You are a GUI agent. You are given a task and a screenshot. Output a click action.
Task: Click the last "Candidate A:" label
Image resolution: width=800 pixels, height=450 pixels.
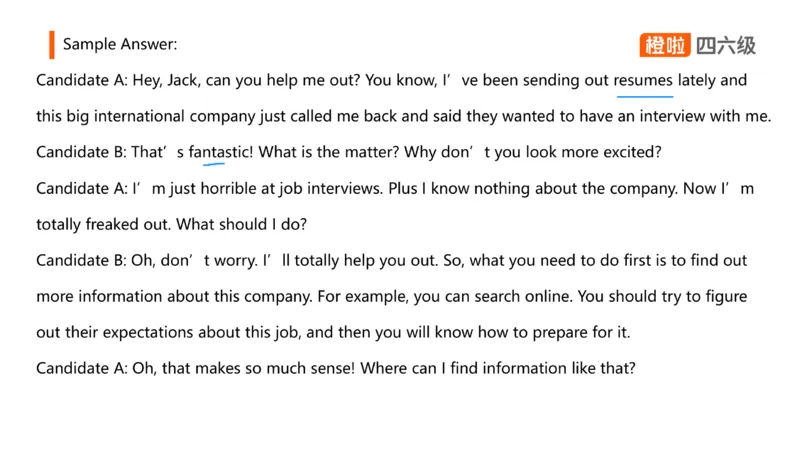point(81,368)
